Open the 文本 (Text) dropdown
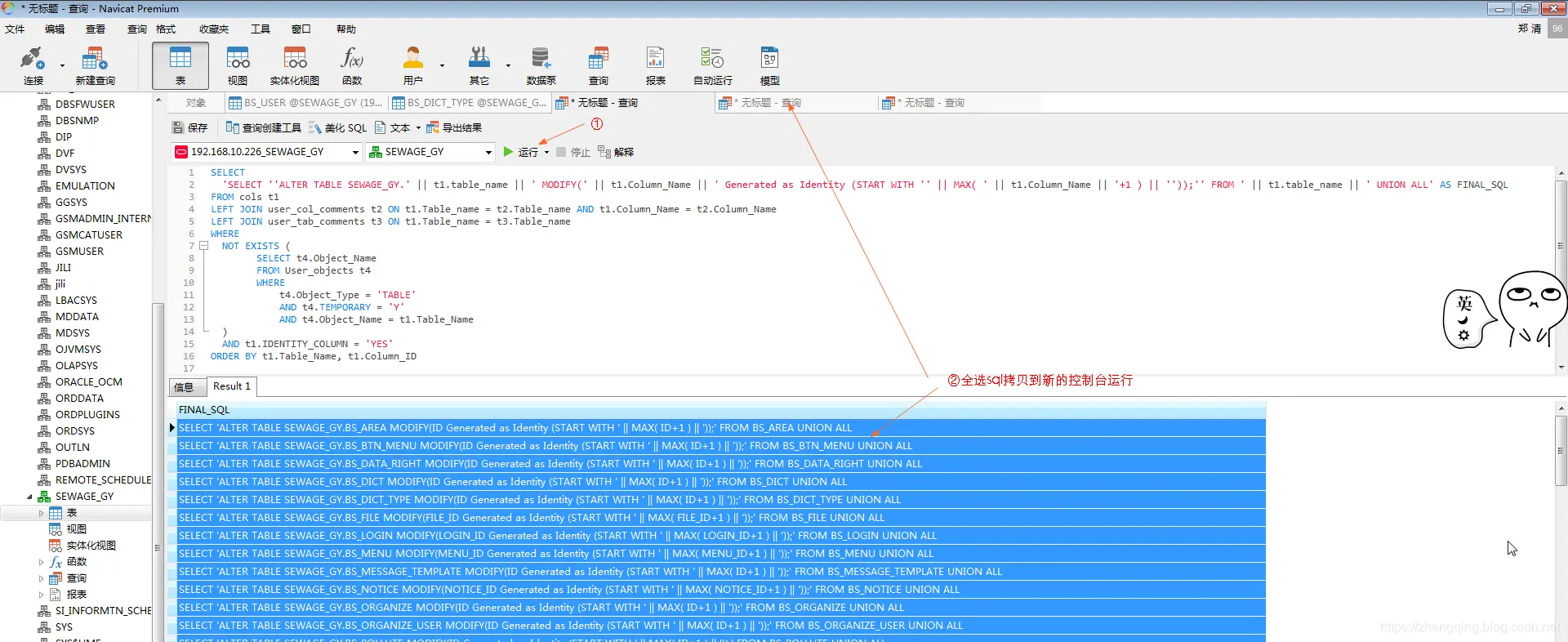Viewport: 1568px width, 642px height. pyautogui.click(x=397, y=127)
